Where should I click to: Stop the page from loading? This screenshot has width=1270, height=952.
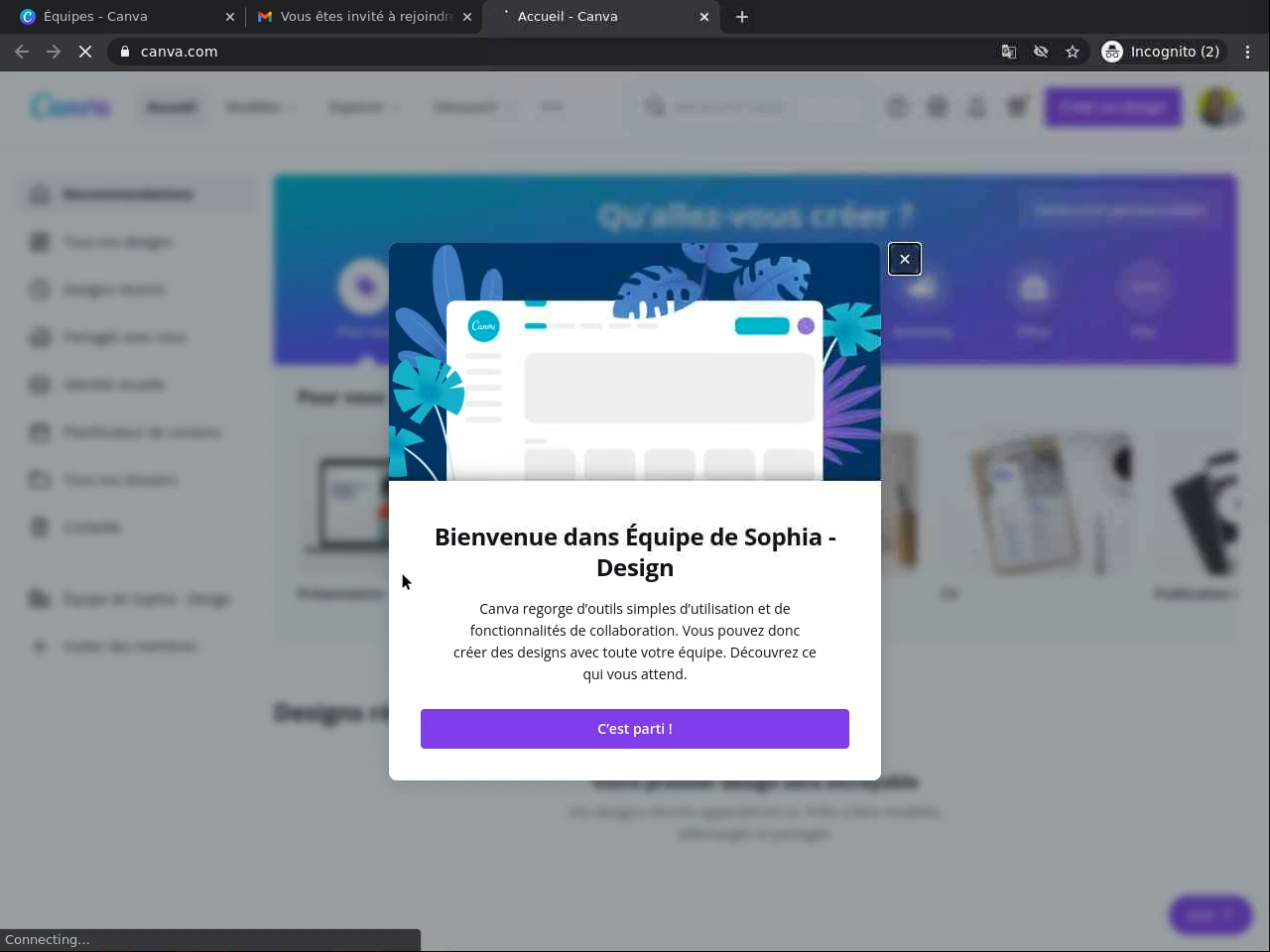tap(85, 52)
